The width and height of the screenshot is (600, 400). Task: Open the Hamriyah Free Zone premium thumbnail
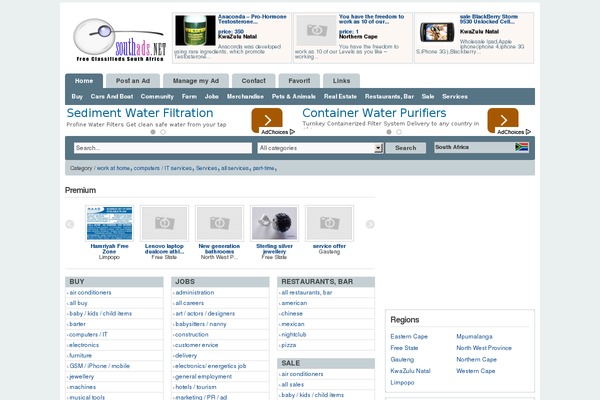click(109, 223)
